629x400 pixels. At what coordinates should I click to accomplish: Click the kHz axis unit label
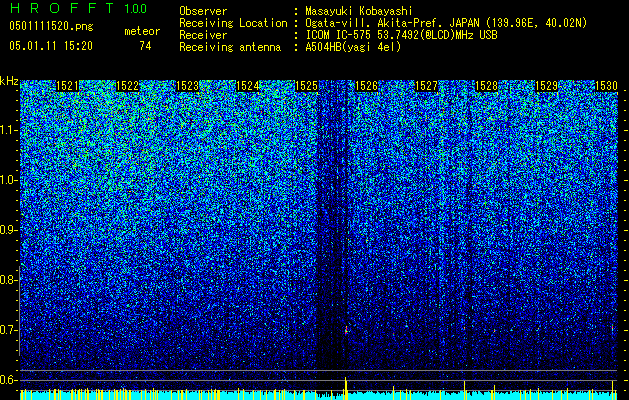click(x=9, y=81)
